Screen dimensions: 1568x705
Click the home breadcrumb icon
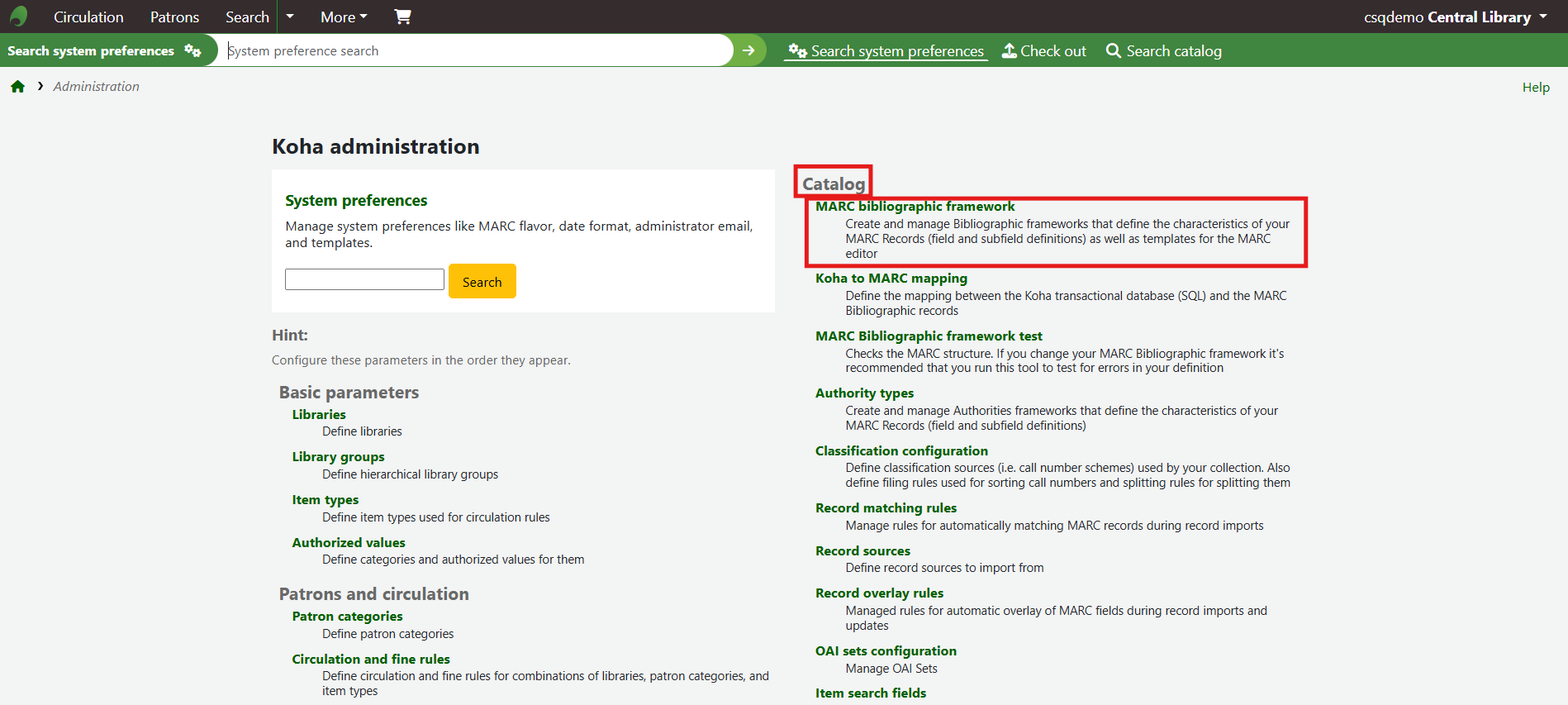17,87
